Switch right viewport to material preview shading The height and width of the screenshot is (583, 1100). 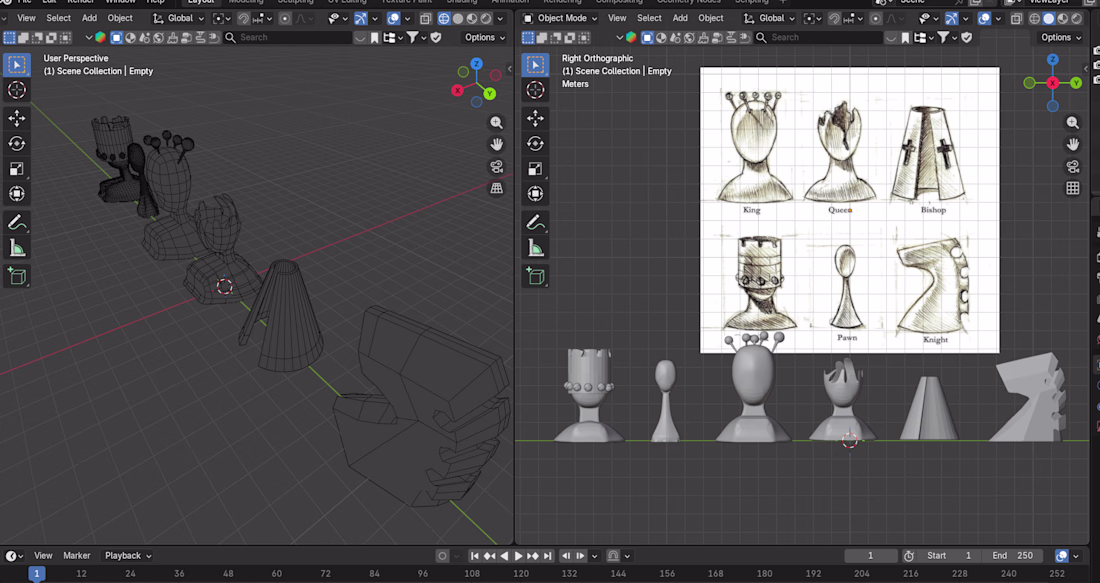[x=1062, y=18]
